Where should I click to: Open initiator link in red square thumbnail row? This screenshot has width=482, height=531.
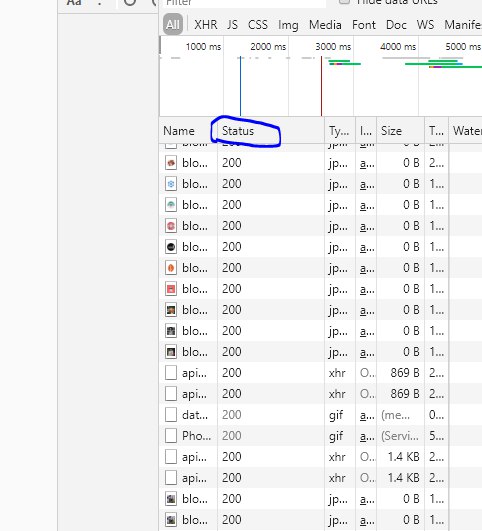tap(367, 289)
